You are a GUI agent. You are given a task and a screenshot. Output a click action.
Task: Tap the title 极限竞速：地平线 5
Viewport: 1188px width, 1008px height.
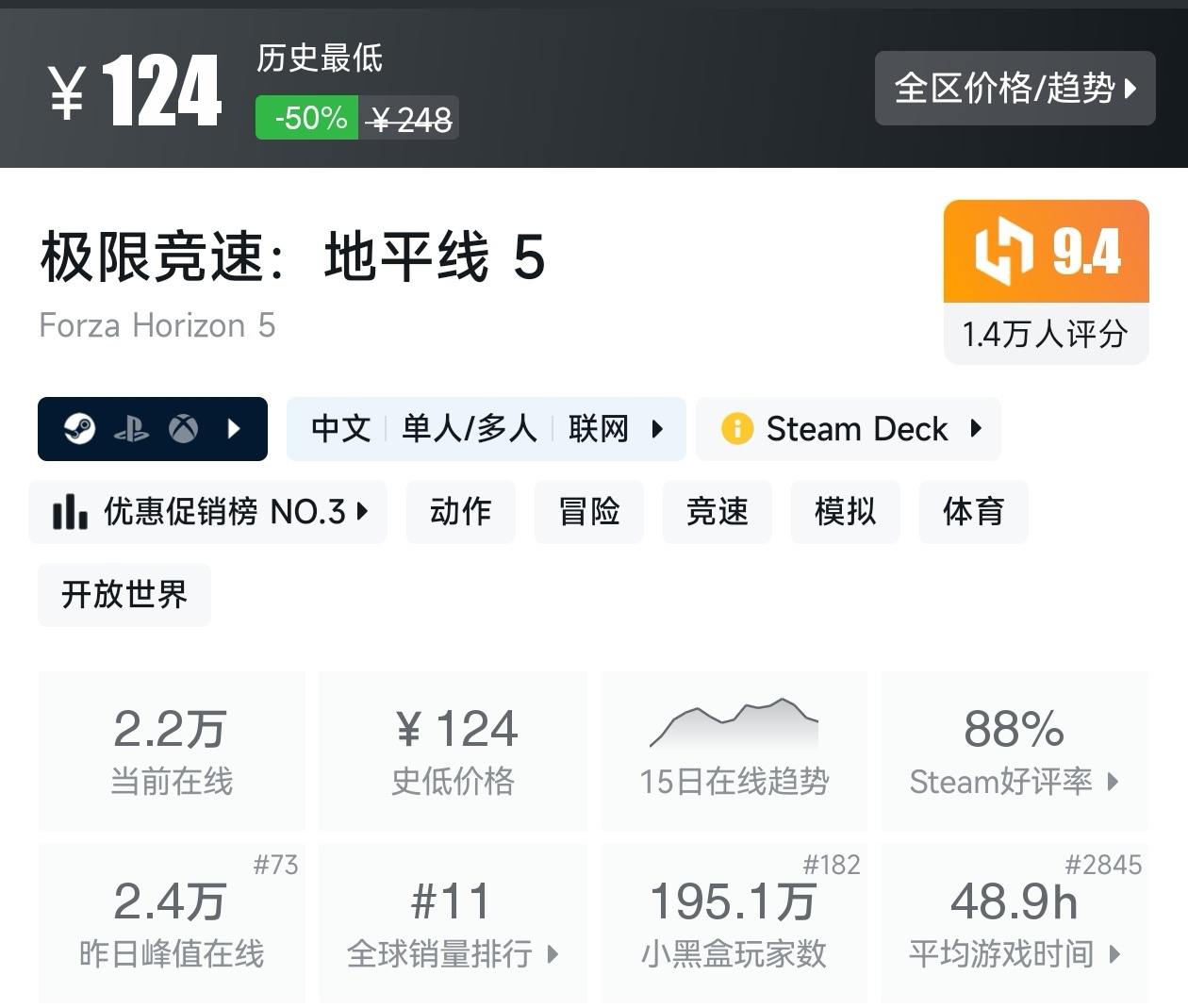(292, 256)
